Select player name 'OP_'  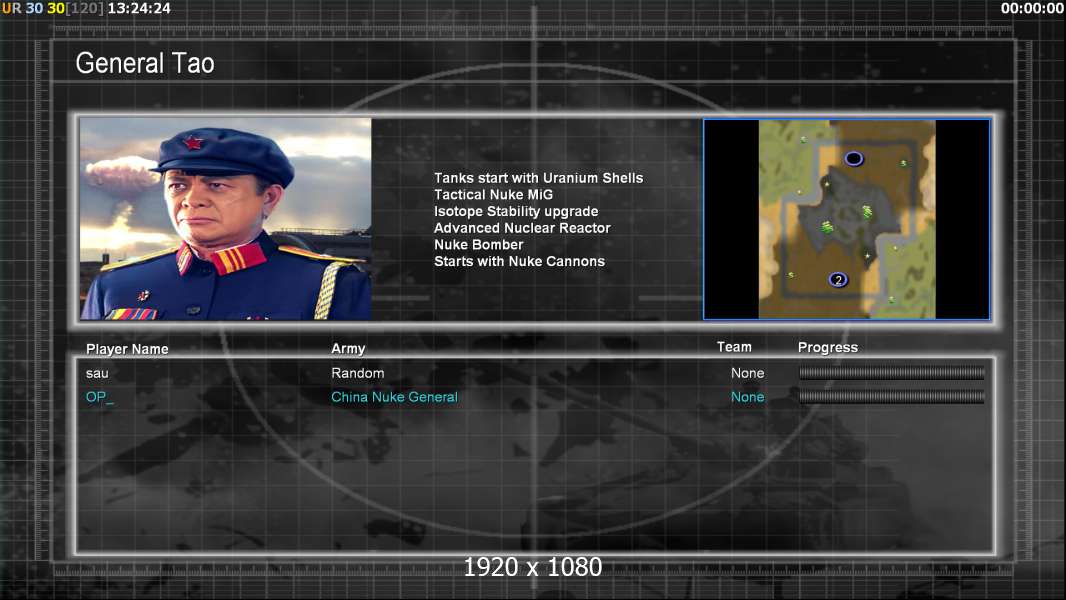(99, 397)
